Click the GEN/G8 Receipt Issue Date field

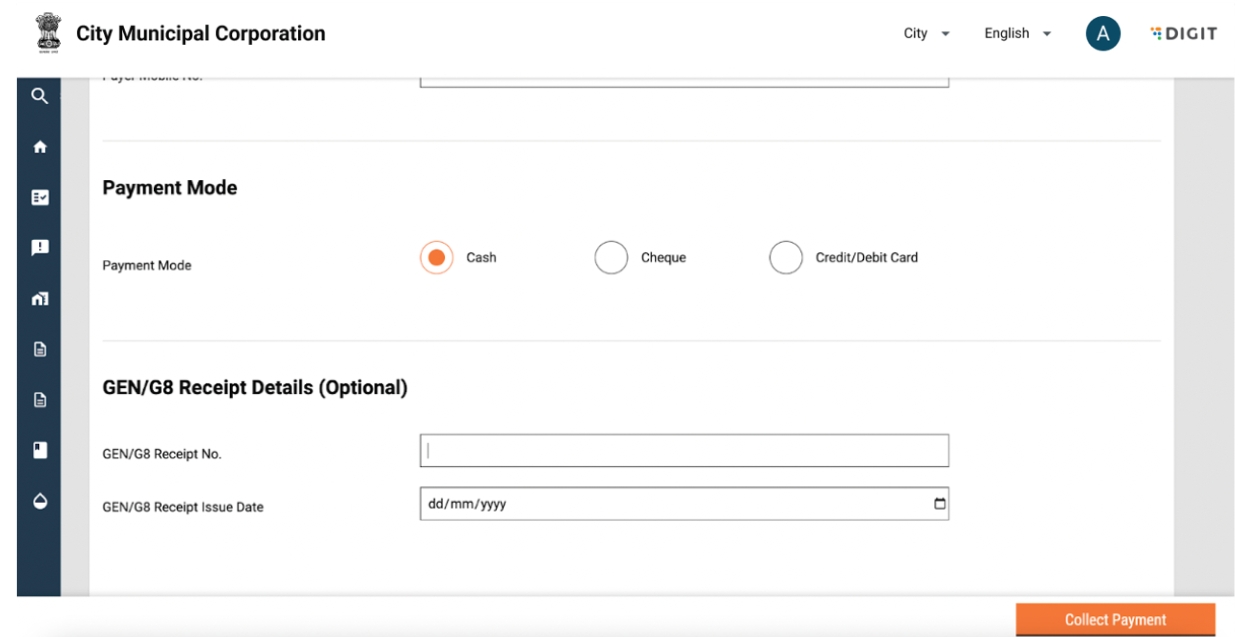pyautogui.click(x=670, y=504)
